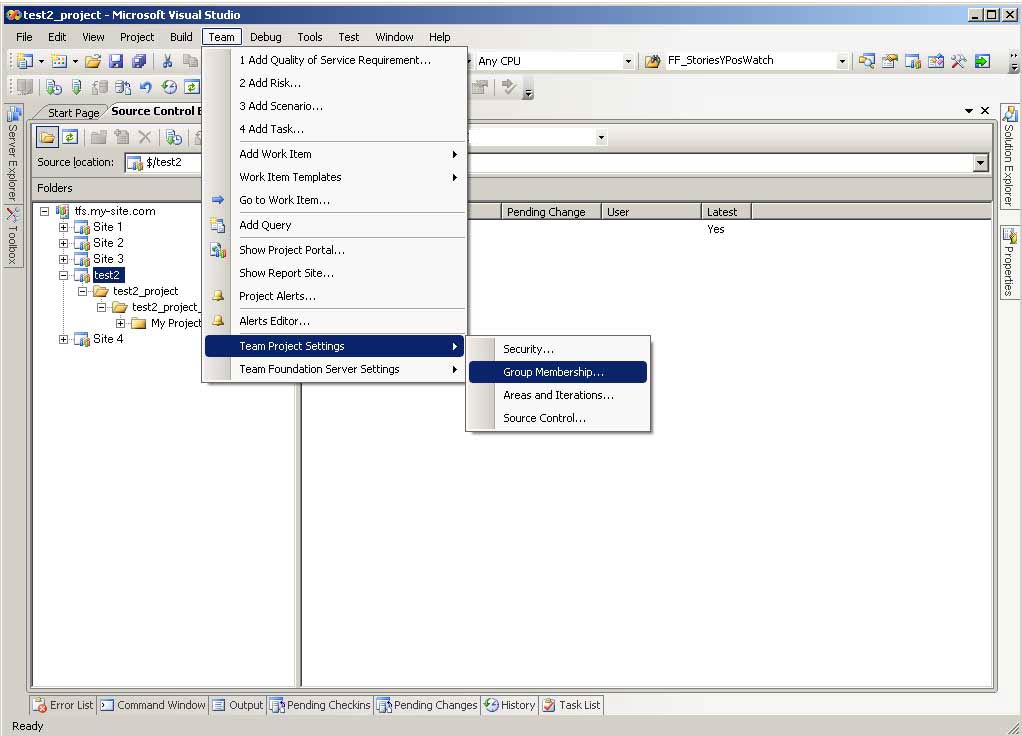The width and height of the screenshot is (1022, 736).
Task: Click Refresh icon in second toolbar row
Action: point(192,87)
